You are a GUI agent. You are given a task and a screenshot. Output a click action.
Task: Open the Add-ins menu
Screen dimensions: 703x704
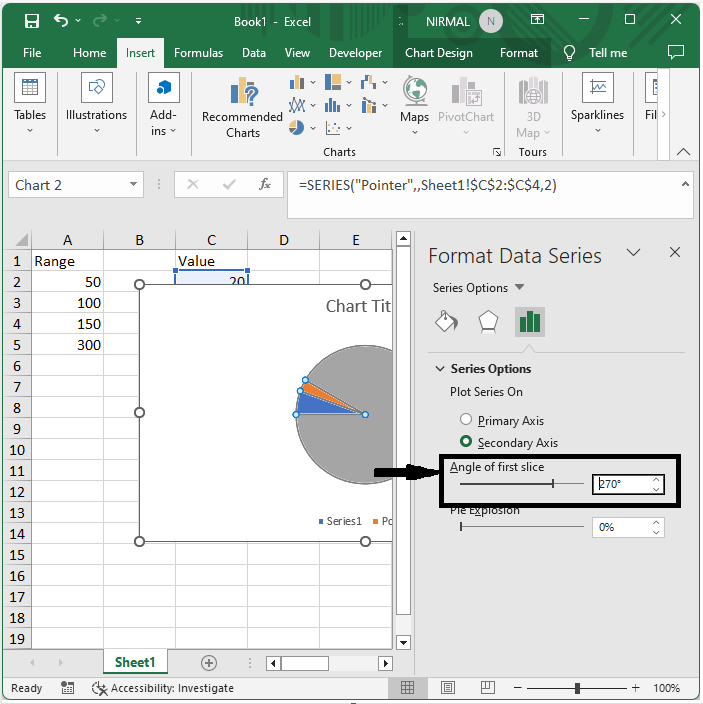(163, 105)
